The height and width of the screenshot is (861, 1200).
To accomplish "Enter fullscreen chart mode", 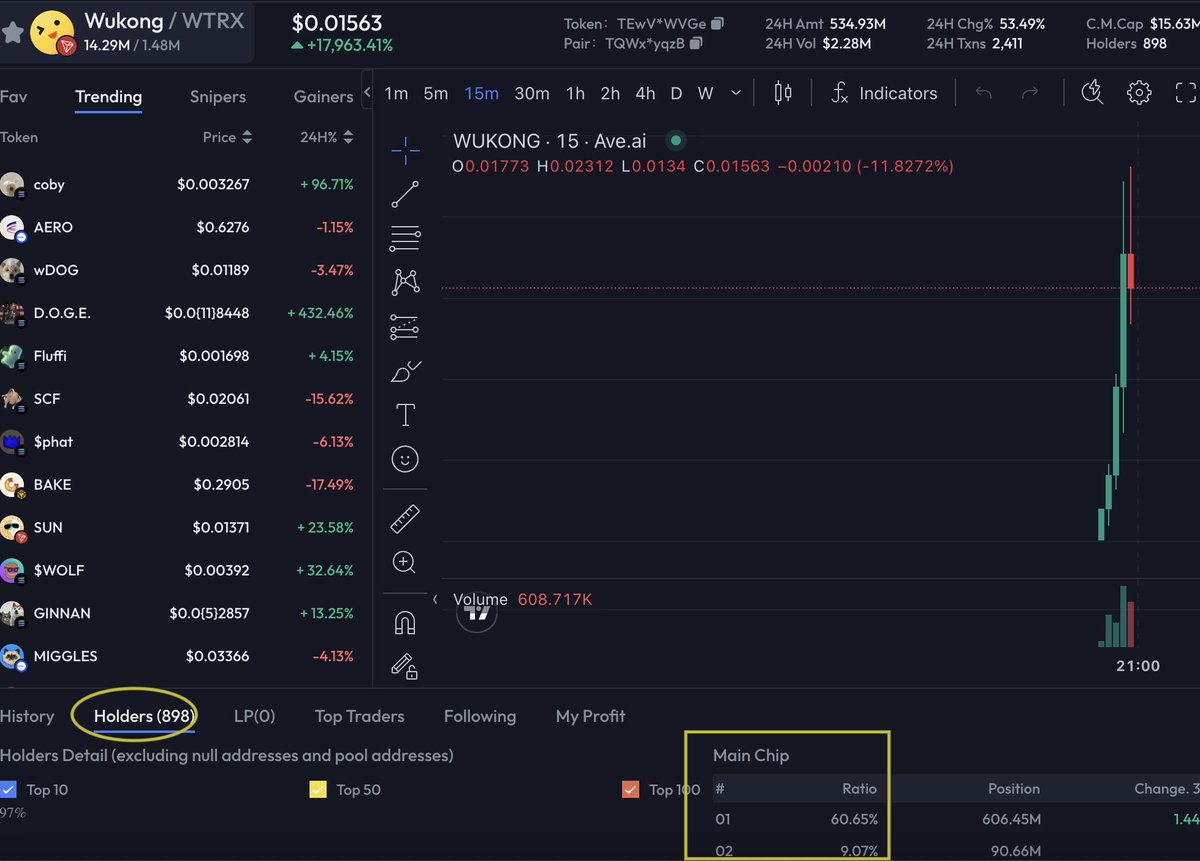I will pyautogui.click(x=1186, y=93).
